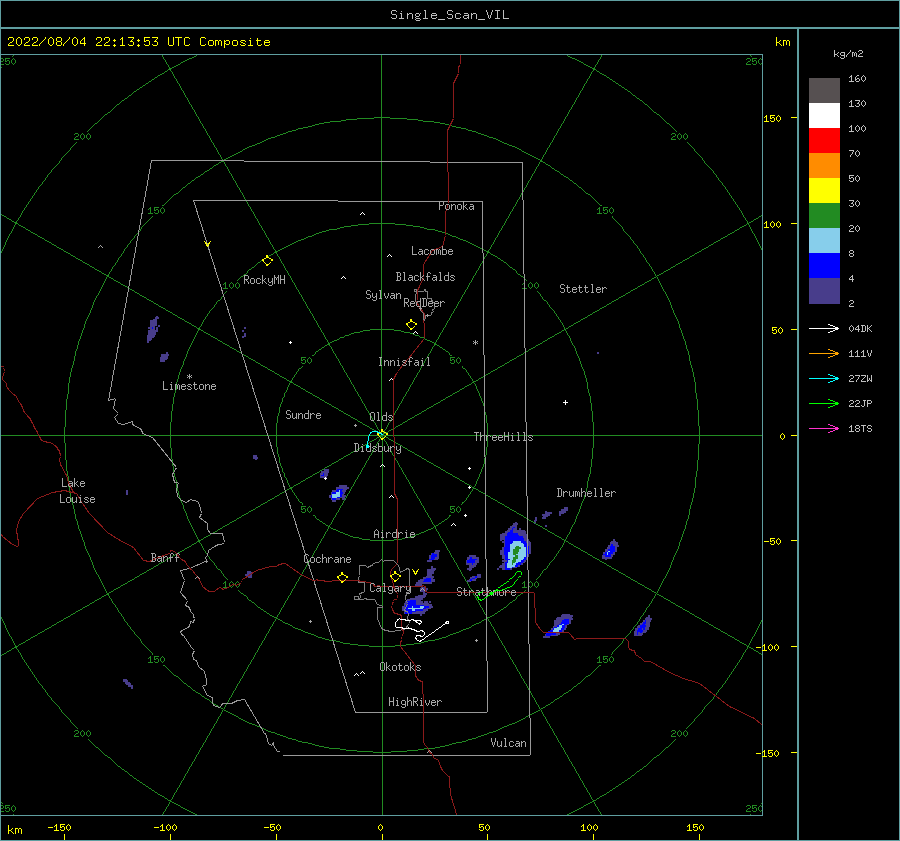Click the Ponoka town label
Viewport: 900px width, 841px height.
click(x=456, y=206)
